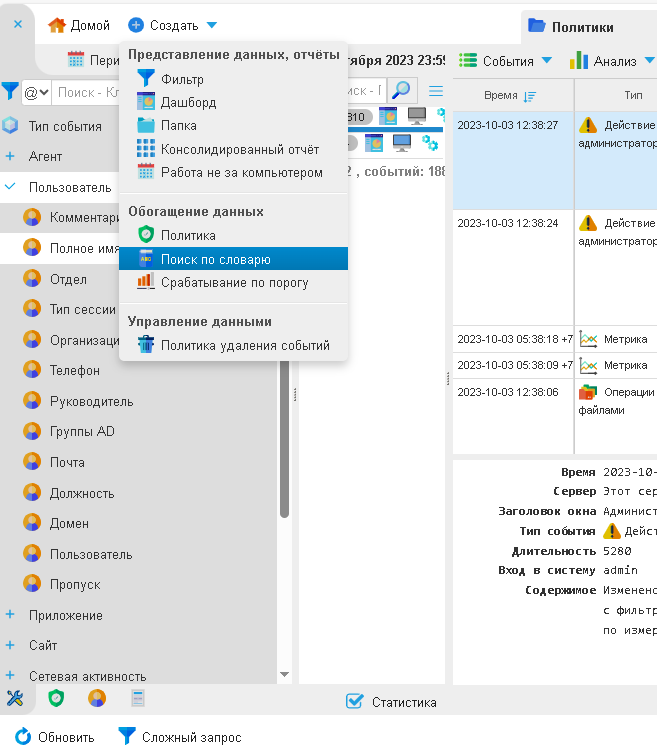Screen dimensions: 657x745
Task: Click the Консолидированный отчёт grid icon
Action: coord(146,149)
